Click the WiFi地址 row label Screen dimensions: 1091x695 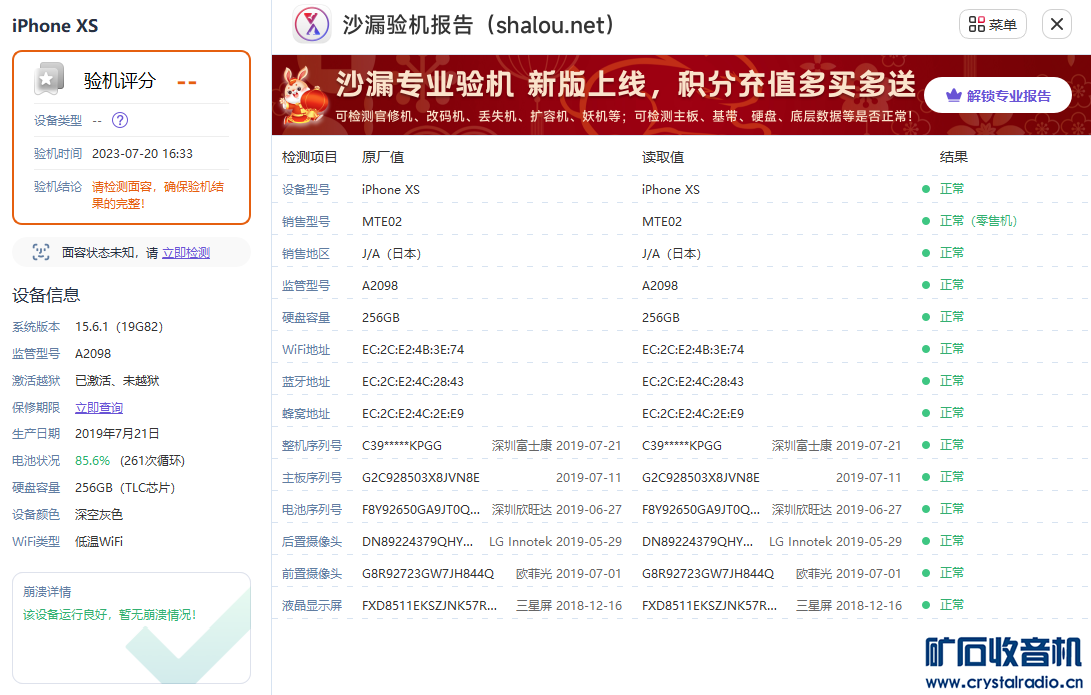pyautogui.click(x=305, y=349)
